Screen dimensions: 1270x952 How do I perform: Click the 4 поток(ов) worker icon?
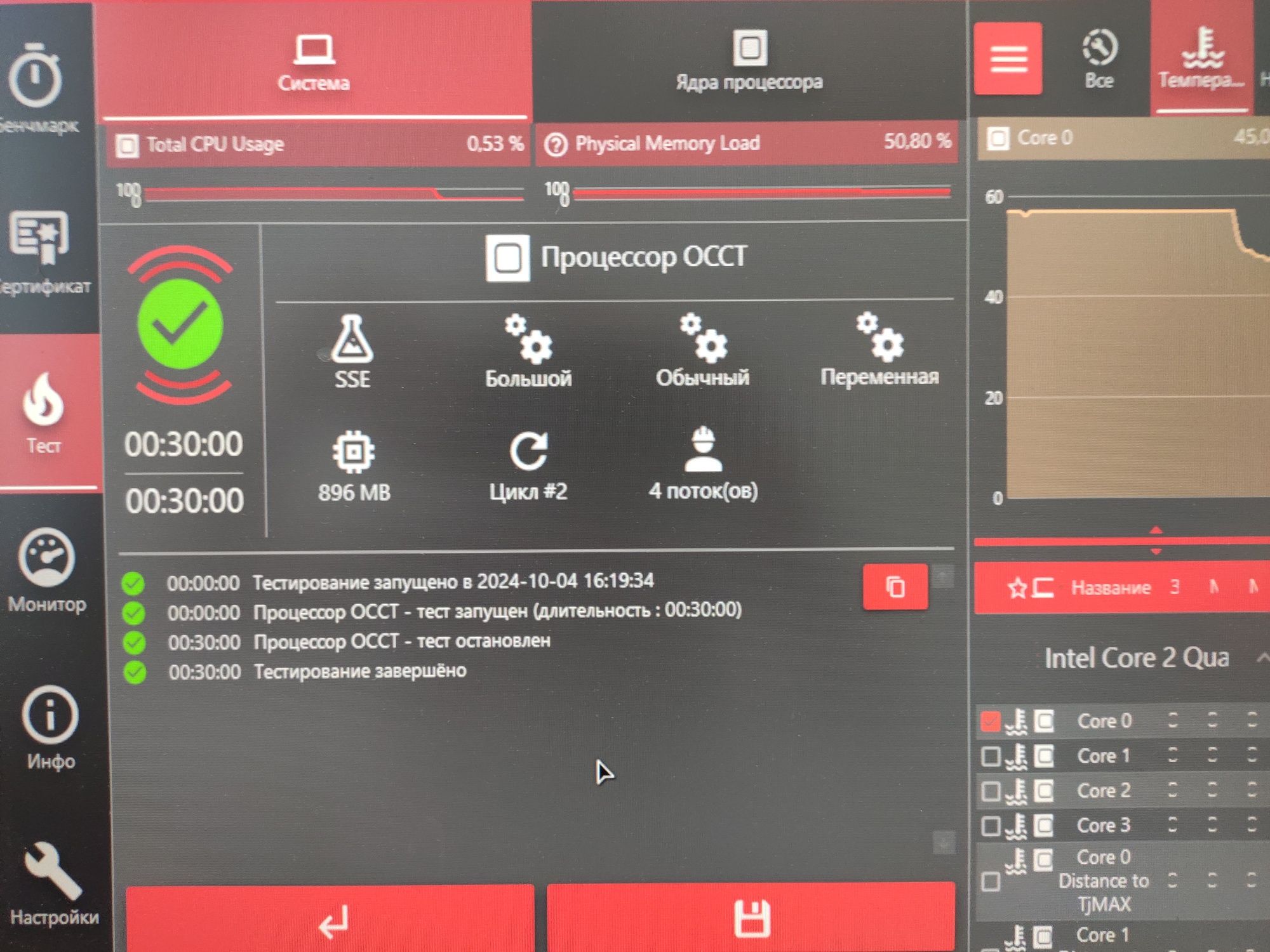704,449
